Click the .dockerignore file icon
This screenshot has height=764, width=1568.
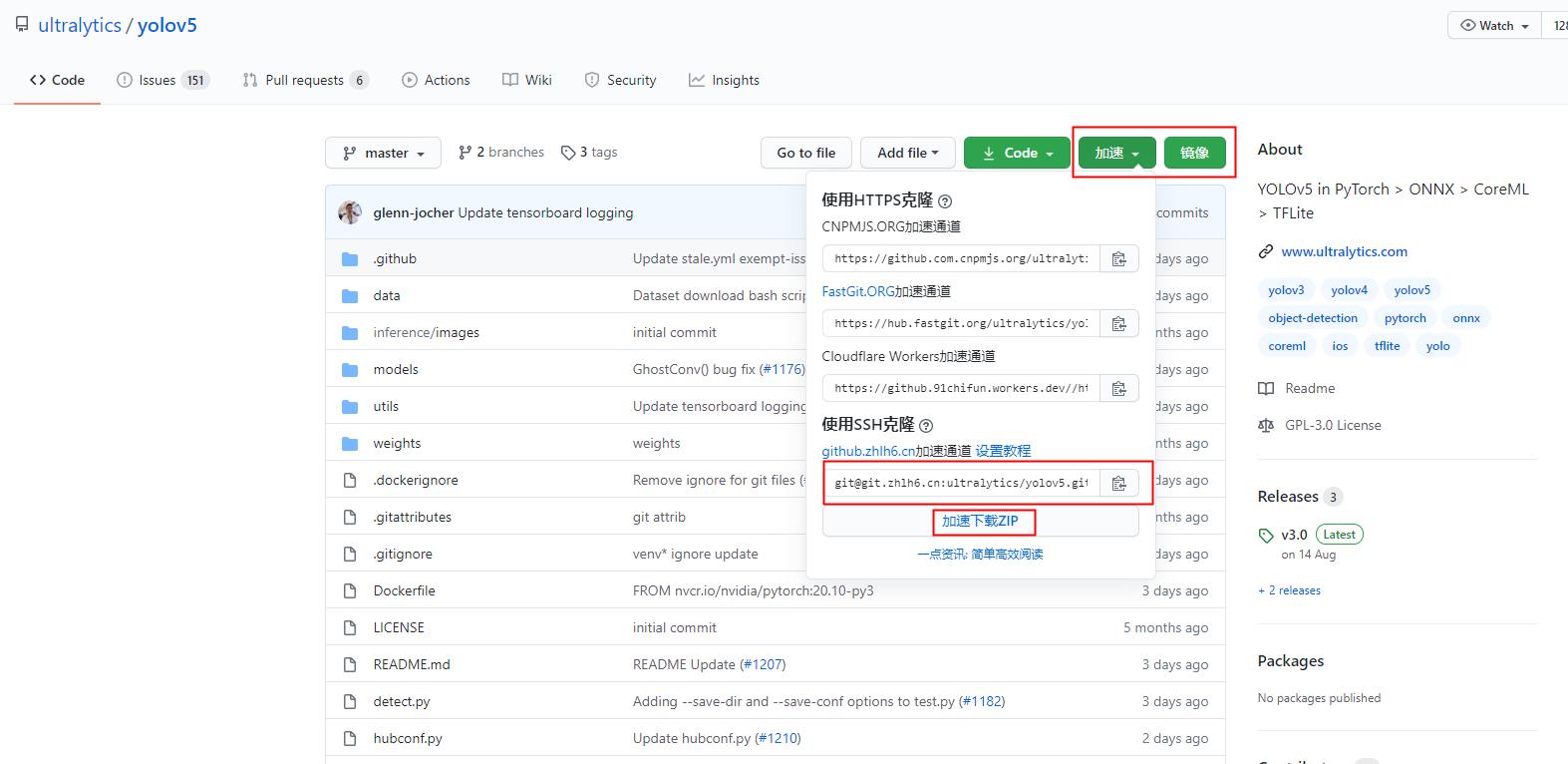[350, 480]
